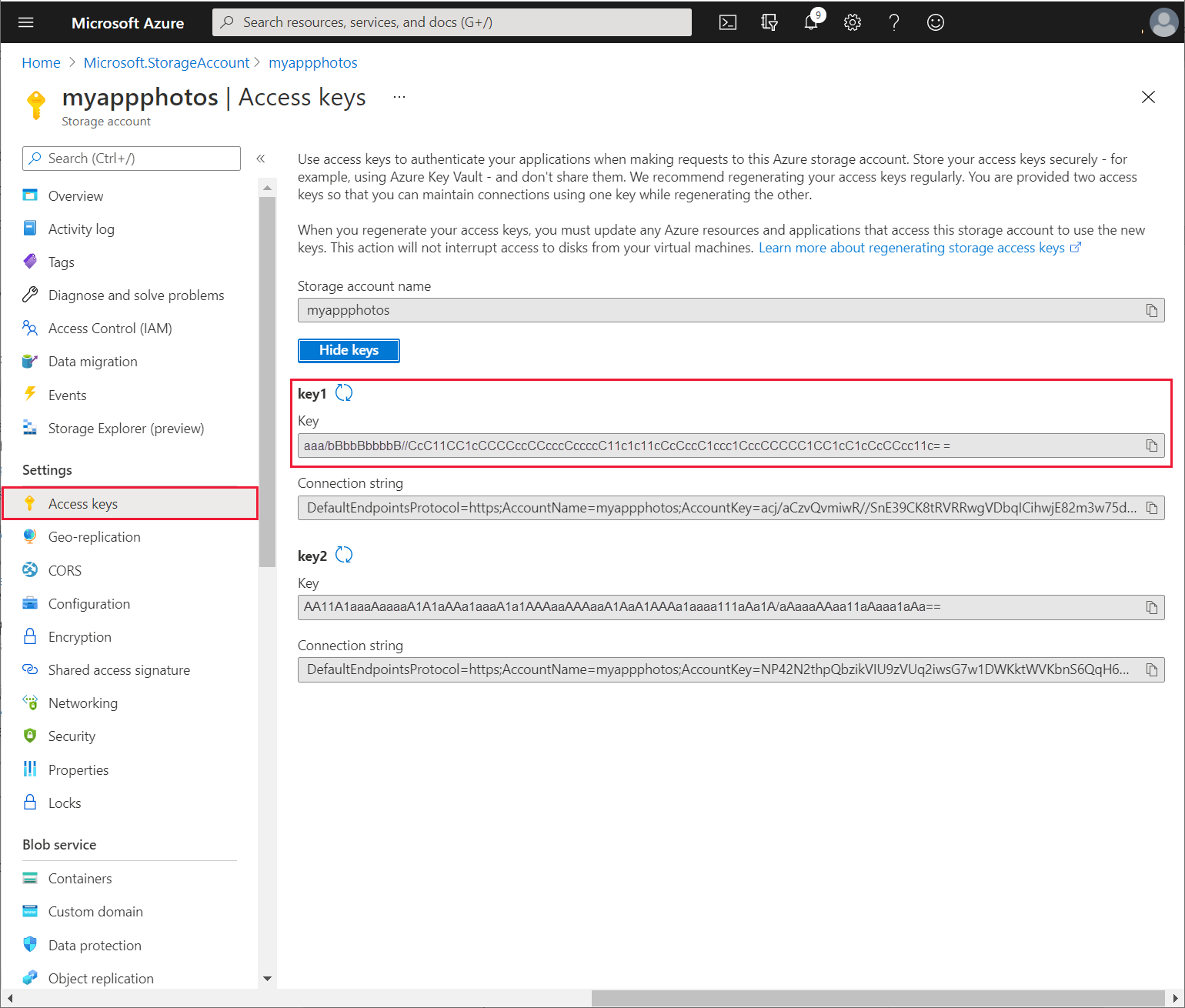The height and width of the screenshot is (1008, 1185).
Task: Open Shared access signature
Action: (118, 670)
